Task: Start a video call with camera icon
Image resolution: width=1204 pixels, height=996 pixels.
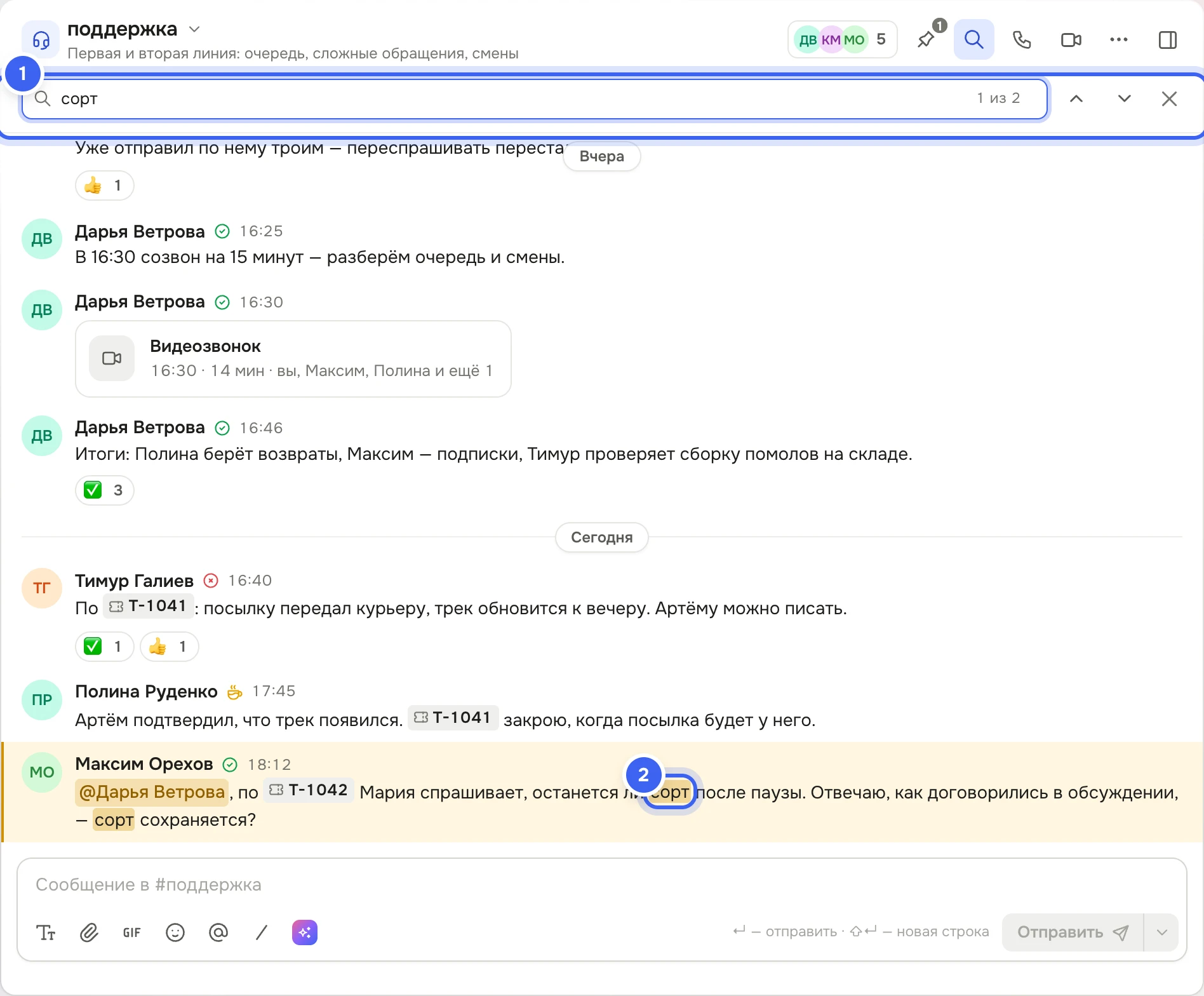Action: 1071,39
